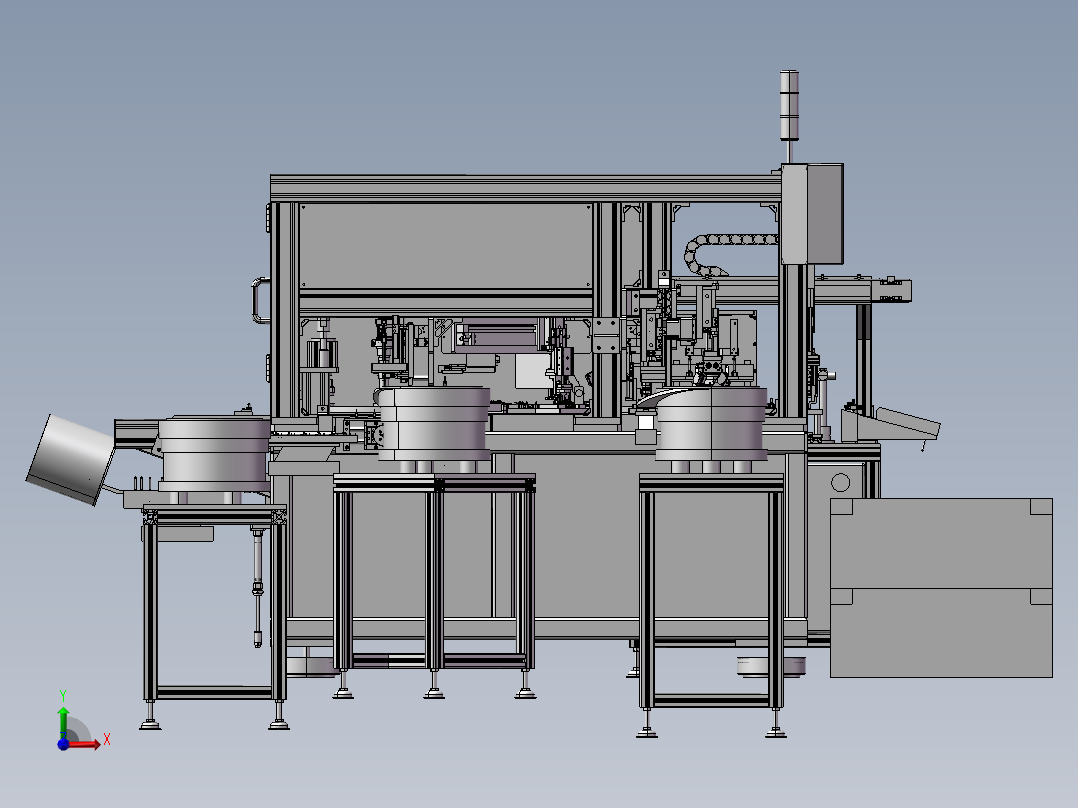Click the red X axis of the triad
Screen dimensions: 1078x808
point(85,745)
